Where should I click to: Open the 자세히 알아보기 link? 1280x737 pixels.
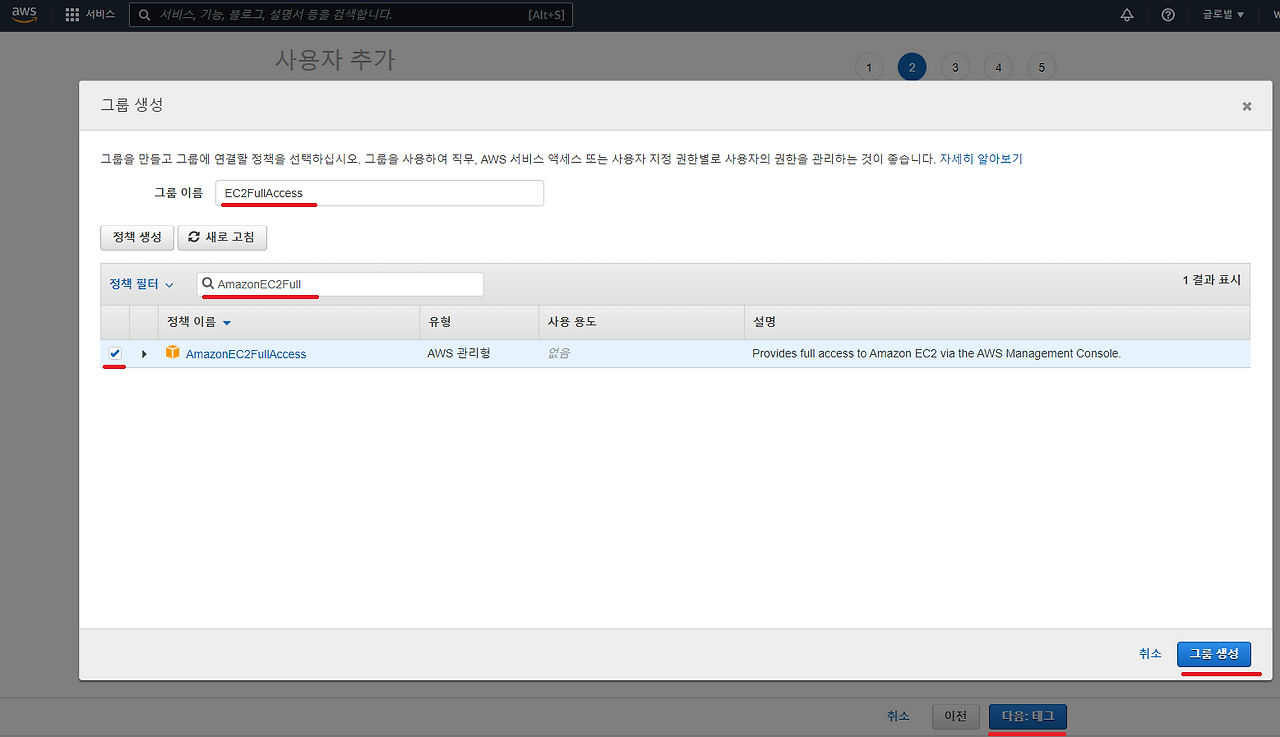[980, 159]
